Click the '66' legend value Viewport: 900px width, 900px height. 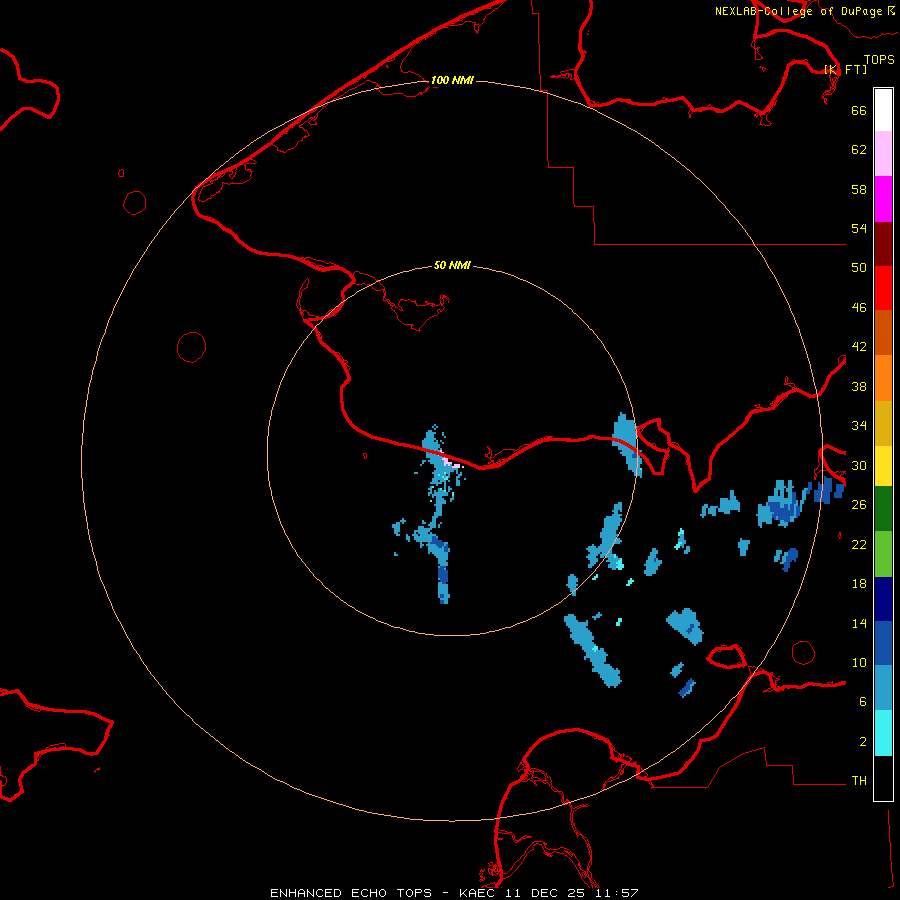[x=859, y=110]
